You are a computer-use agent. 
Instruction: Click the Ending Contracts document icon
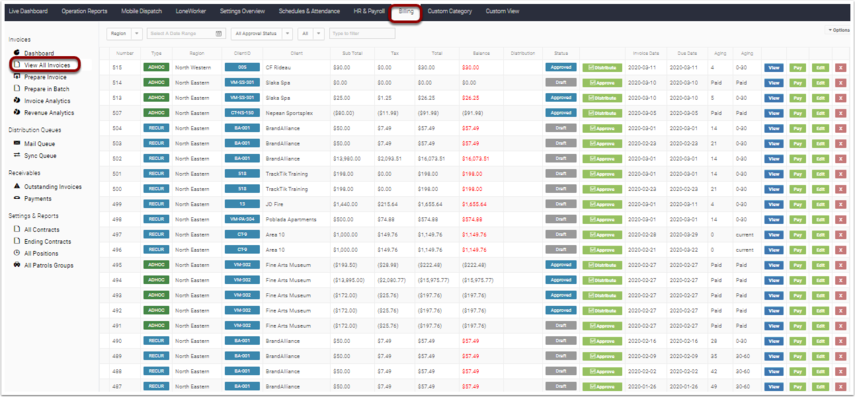(x=16, y=242)
